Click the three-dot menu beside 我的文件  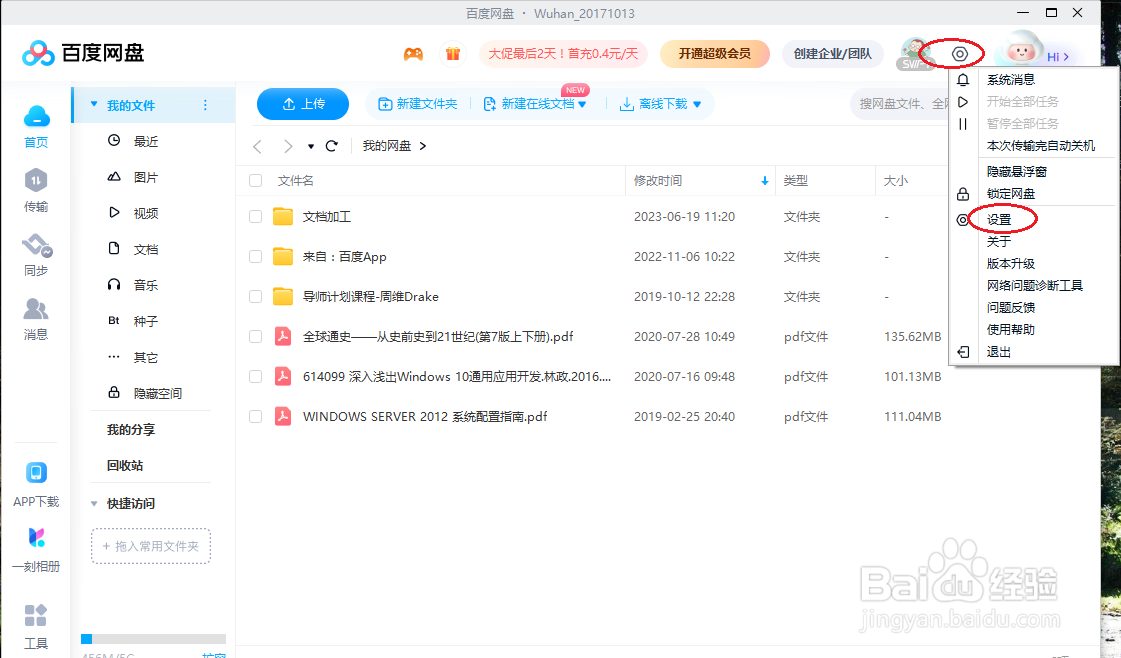coord(205,105)
